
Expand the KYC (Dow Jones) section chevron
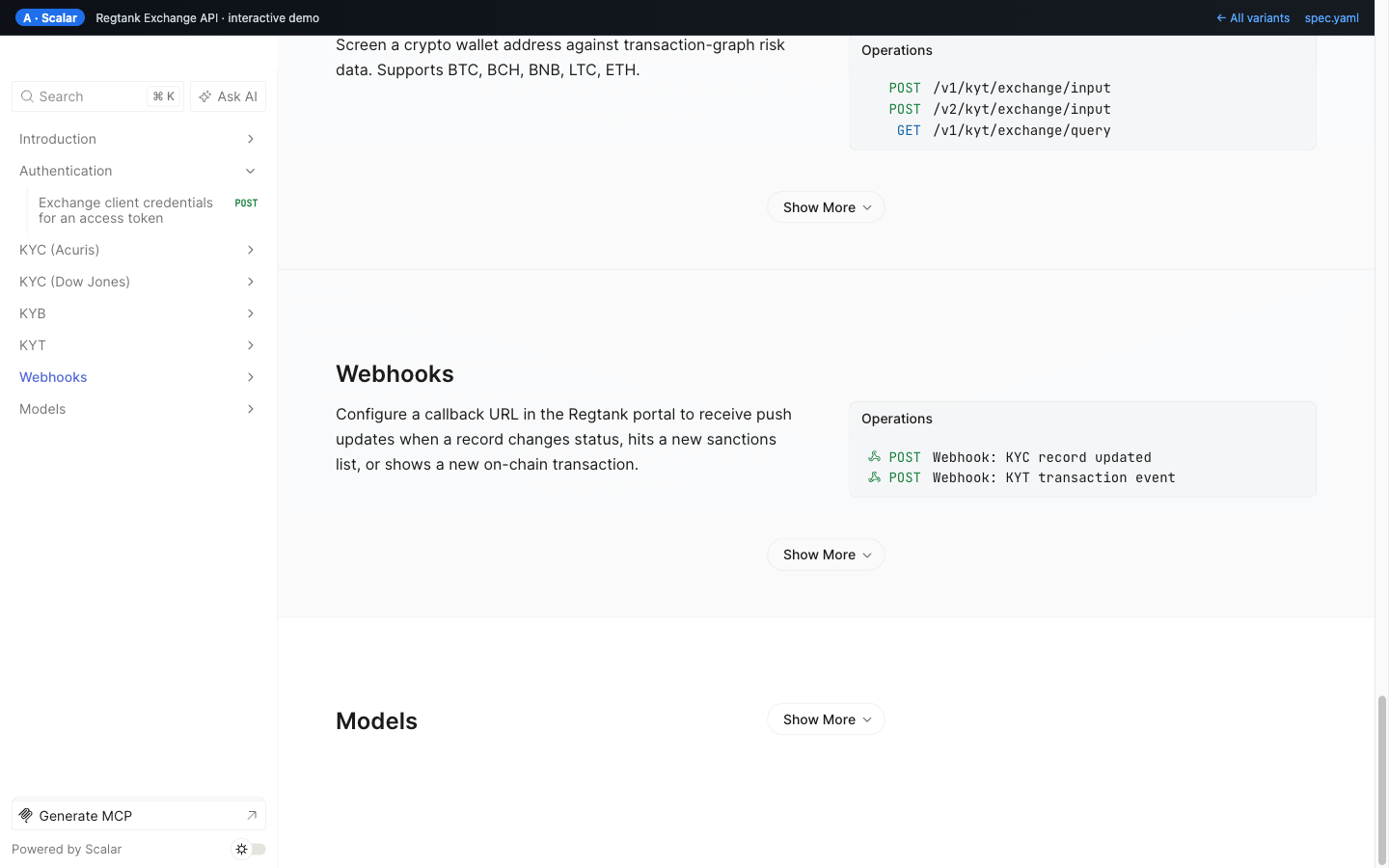pos(250,282)
